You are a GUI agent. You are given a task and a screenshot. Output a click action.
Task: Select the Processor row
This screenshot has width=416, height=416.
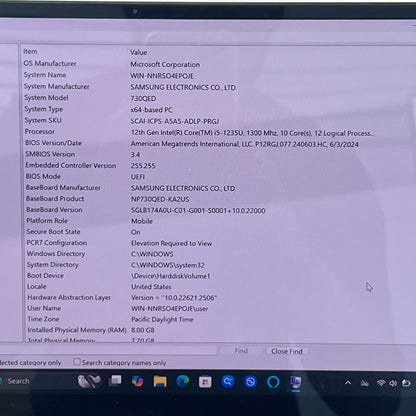coord(199,132)
